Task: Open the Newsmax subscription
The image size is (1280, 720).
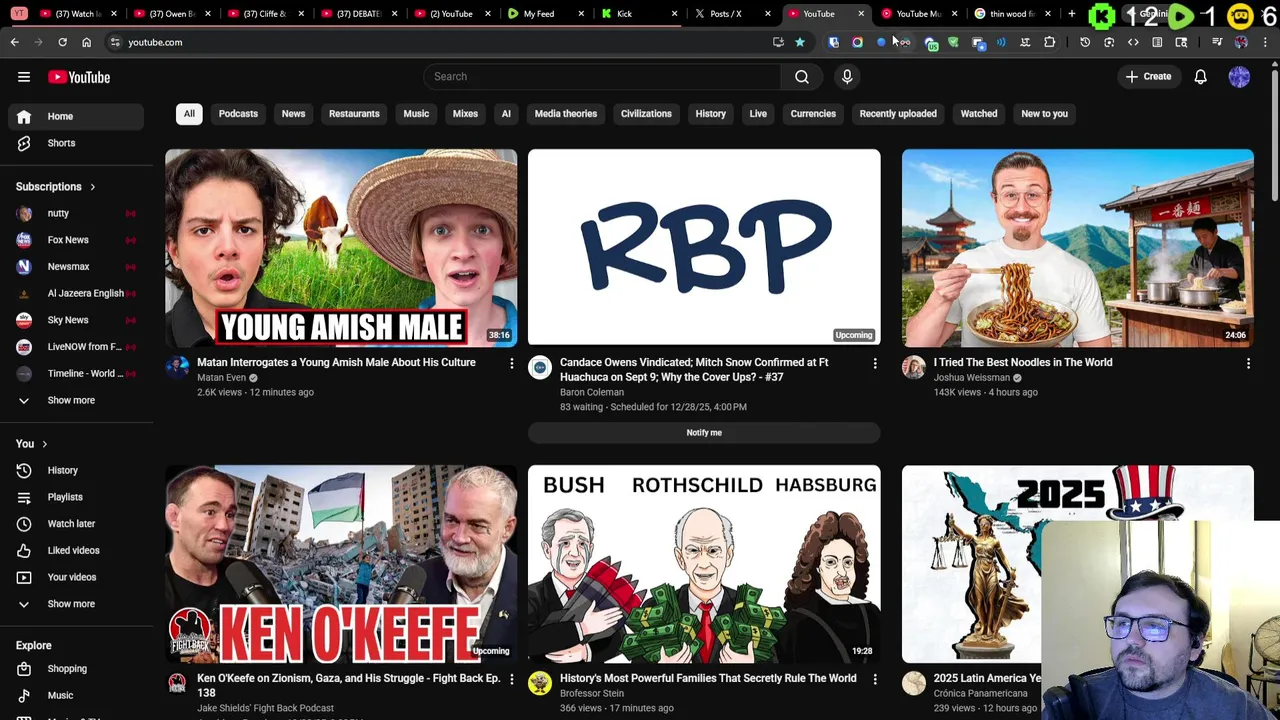Action: (76, 267)
